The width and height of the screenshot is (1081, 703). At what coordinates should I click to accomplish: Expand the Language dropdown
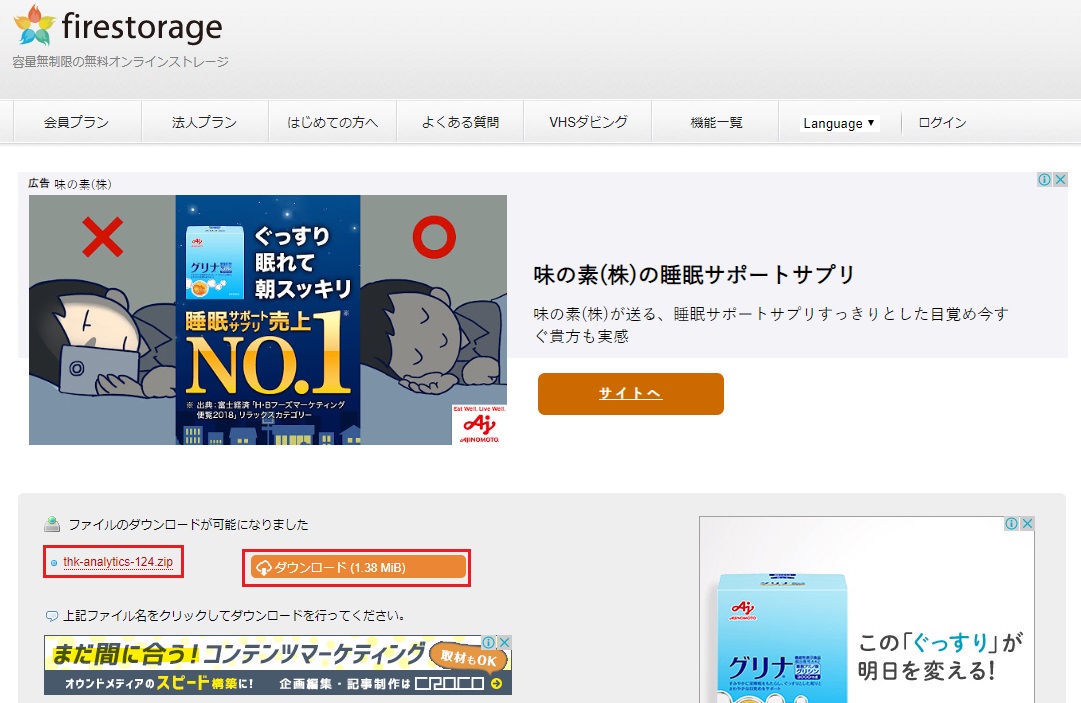pos(839,123)
